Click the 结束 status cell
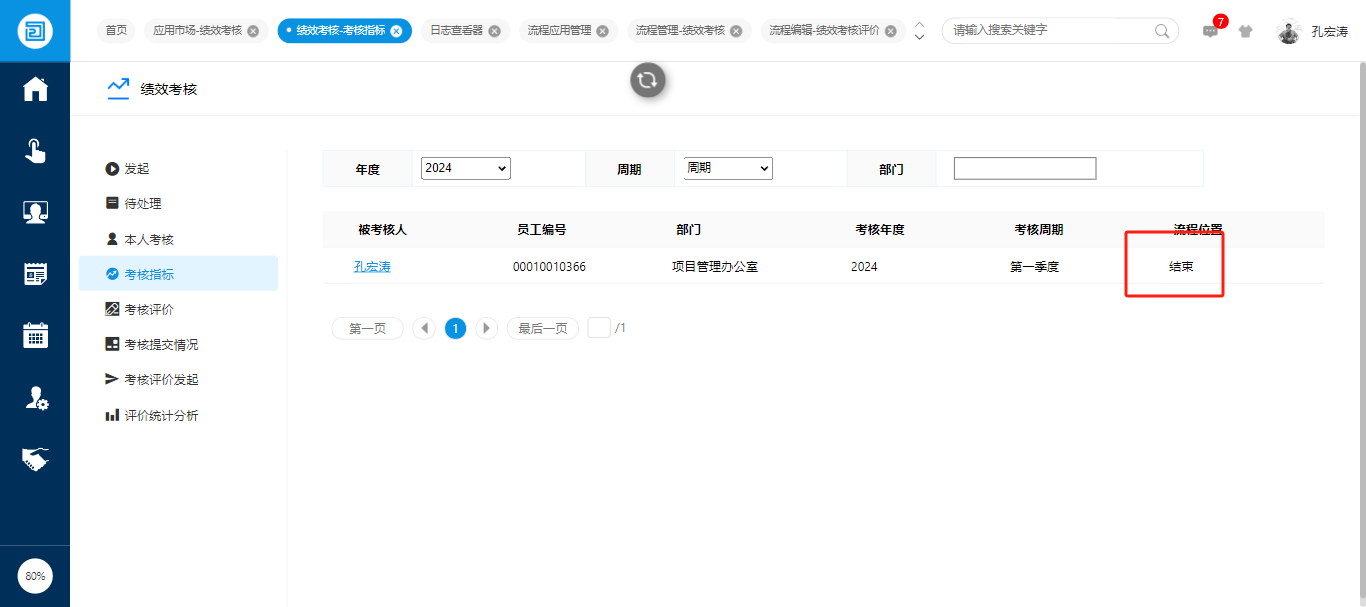 (1181, 266)
